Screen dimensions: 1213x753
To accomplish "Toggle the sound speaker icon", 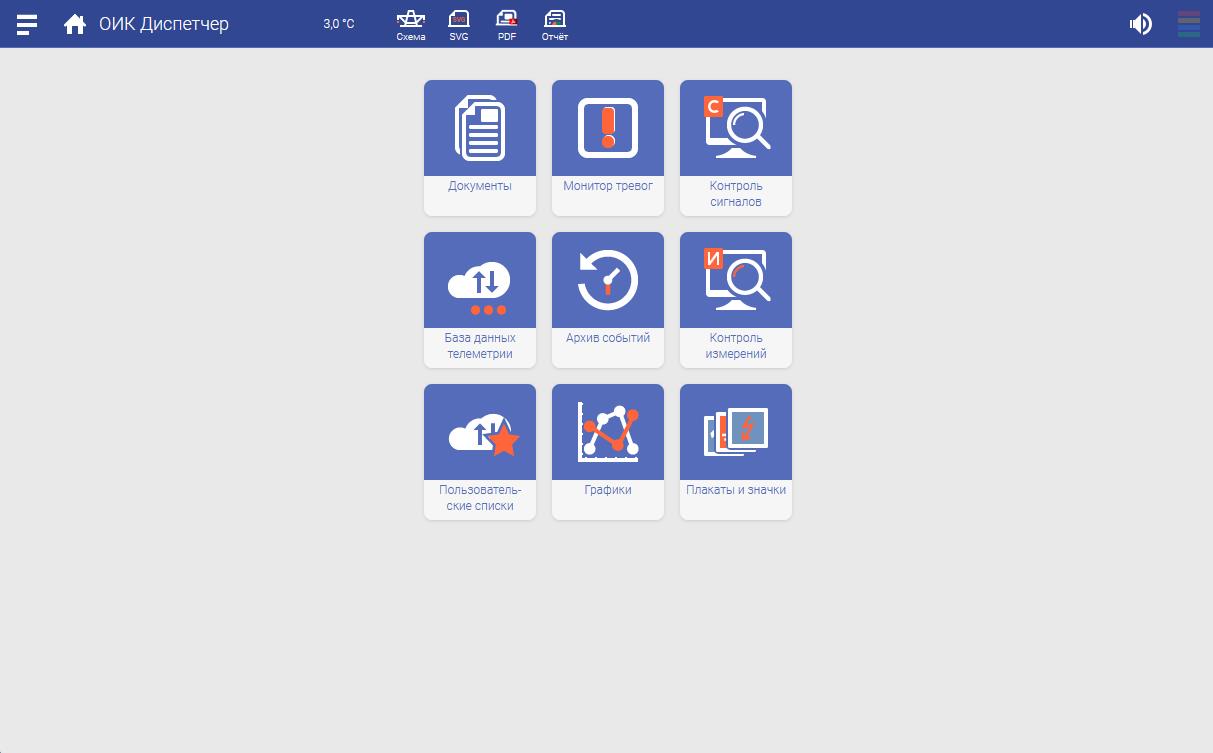I will 1140,24.
